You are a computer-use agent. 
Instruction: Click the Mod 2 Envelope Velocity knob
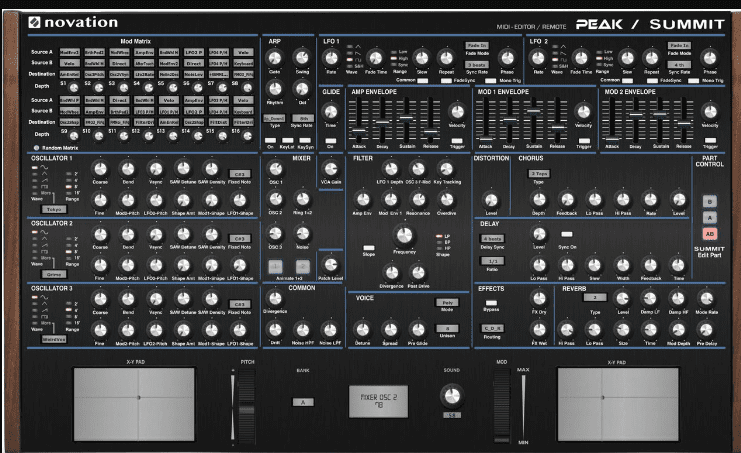pos(710,112)
